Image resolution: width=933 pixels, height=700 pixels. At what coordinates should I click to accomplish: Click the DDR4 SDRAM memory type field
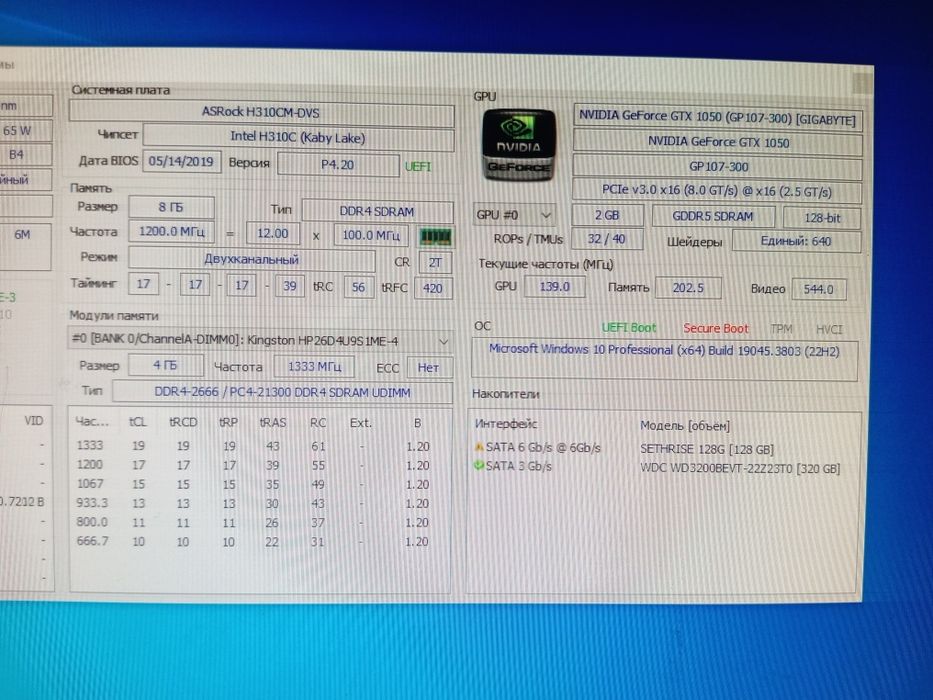click(377, 211)
